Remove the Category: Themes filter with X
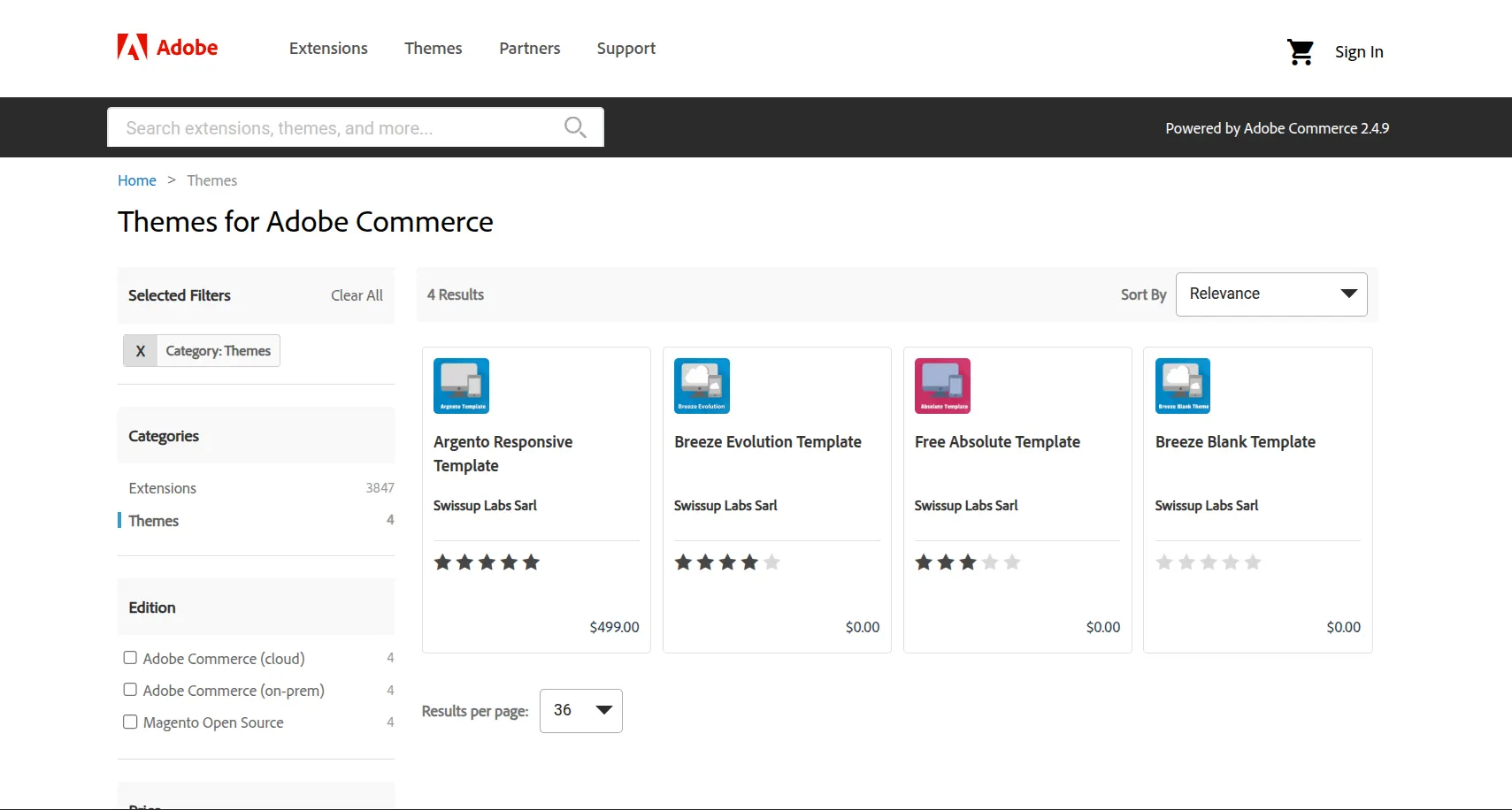The width and height of the screenshot is (1512, 810). (x=140, y=351)
